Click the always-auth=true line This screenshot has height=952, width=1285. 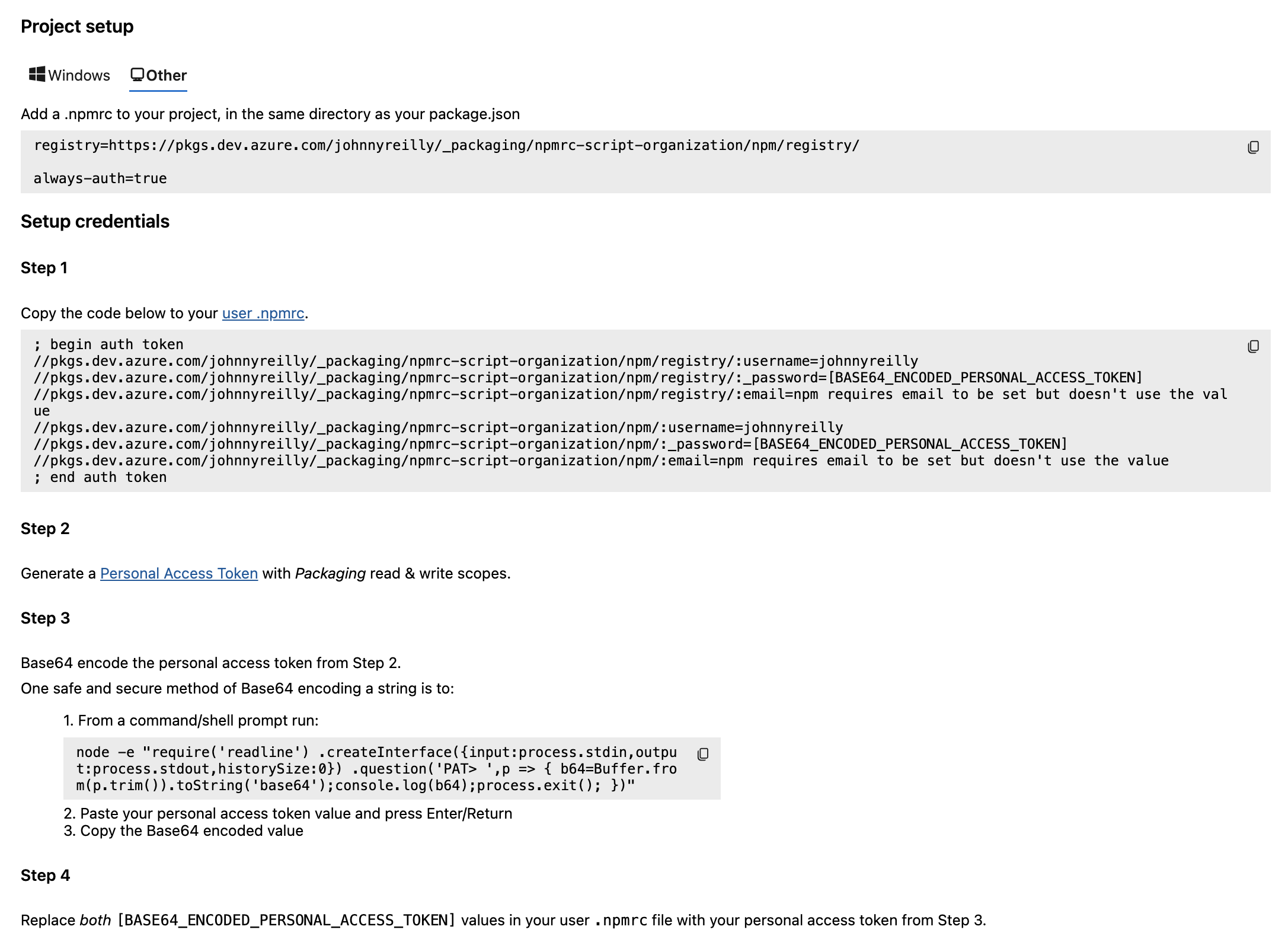tap(100, 178)
